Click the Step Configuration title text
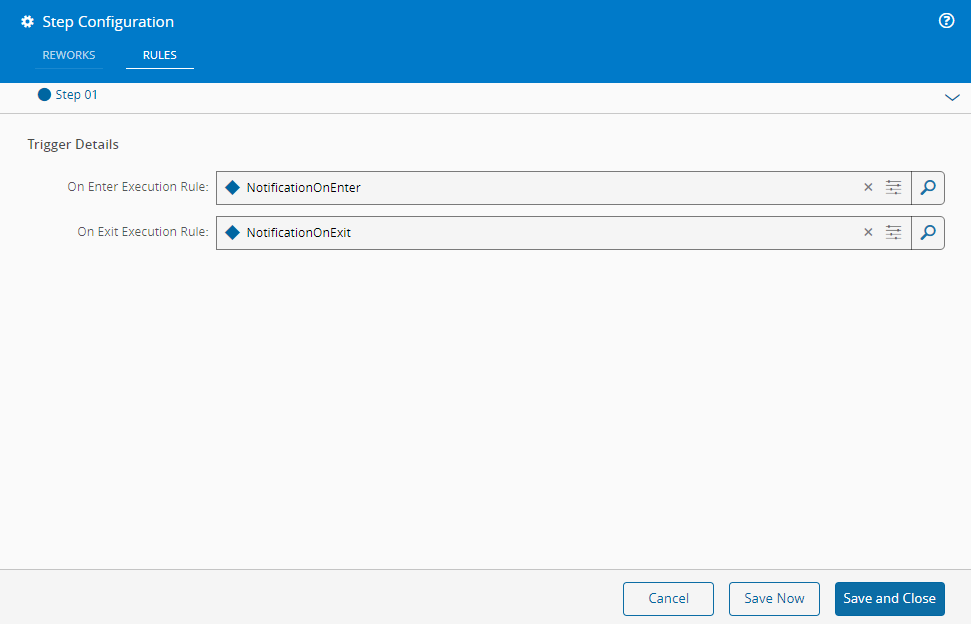 click(x=108, y=22)
